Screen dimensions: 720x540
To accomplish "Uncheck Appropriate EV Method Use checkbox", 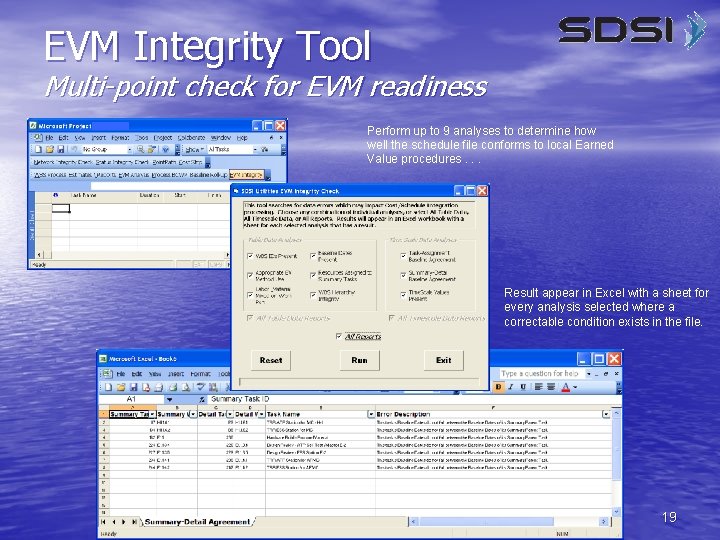I will coord(250,276).
